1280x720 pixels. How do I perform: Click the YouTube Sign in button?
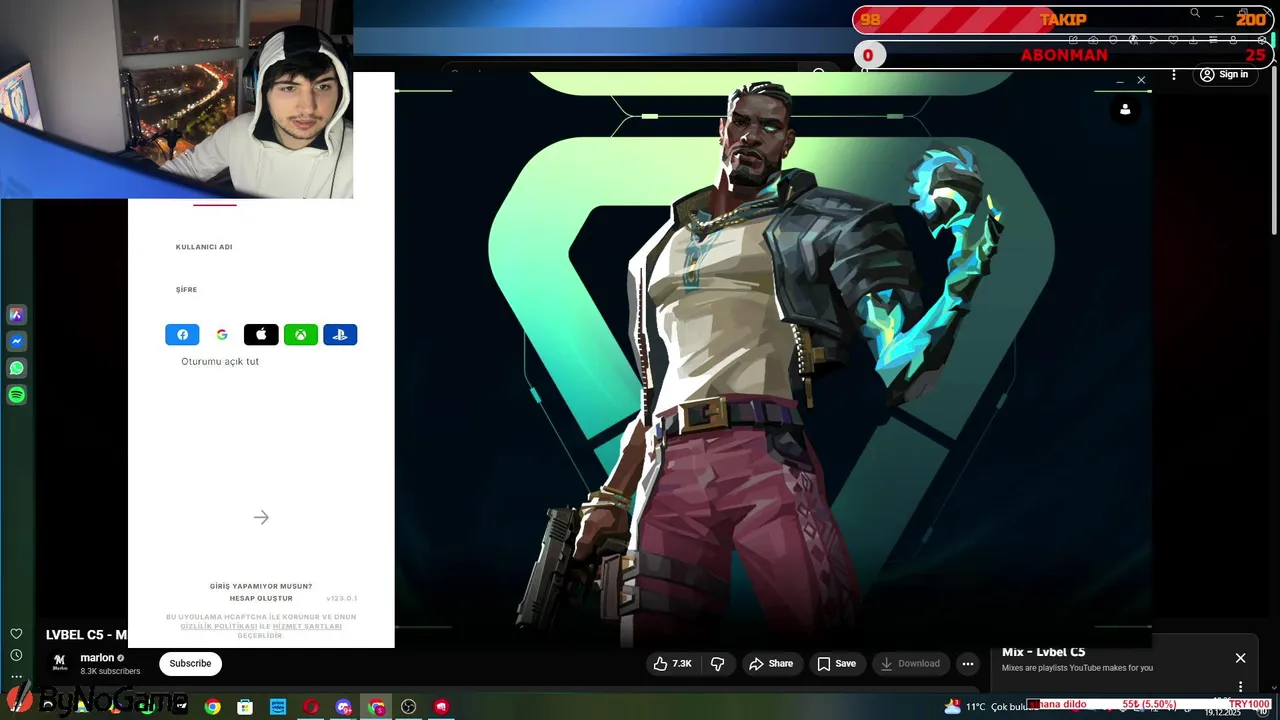click(1224, 75)
